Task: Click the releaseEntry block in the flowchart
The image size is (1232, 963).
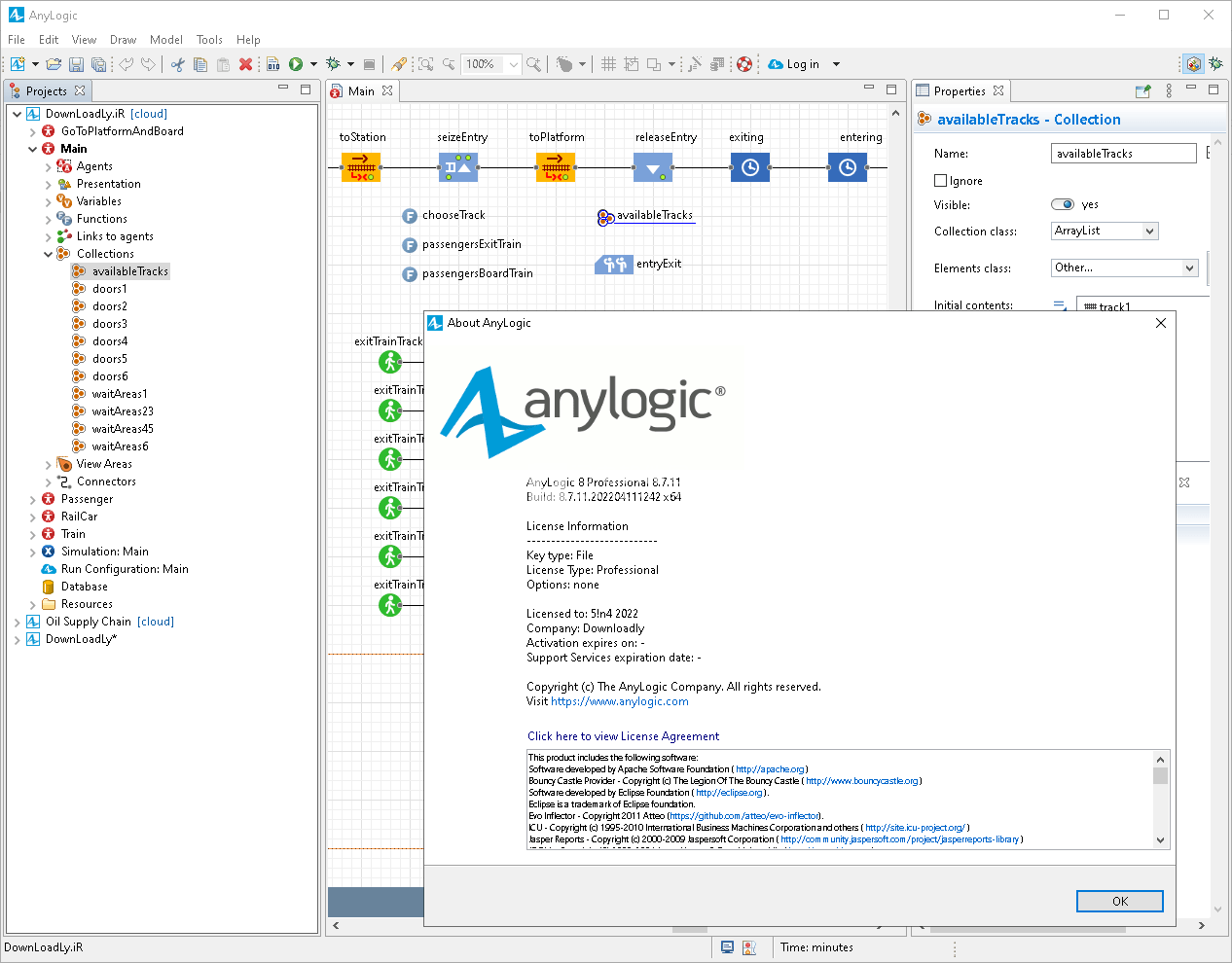Action: (652, 167)
